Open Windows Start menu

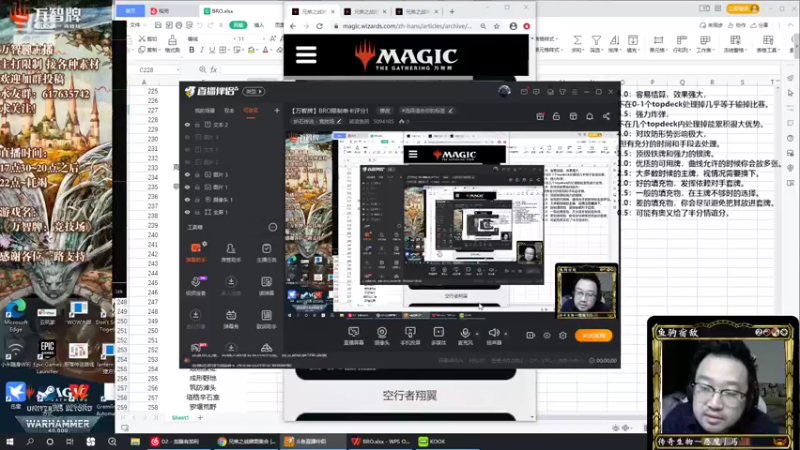click(x=10, y=442)
